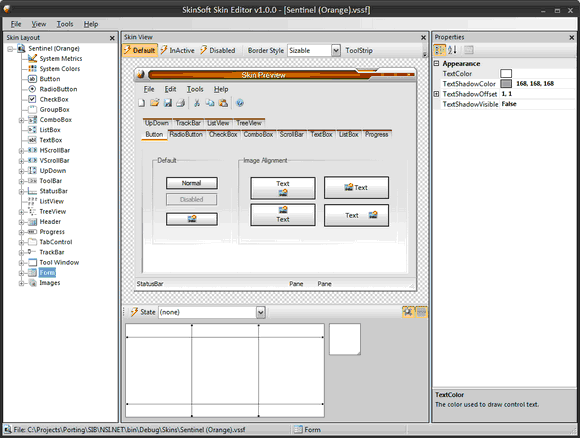Expand the ComboBox tree node

pyautogui.click(x=21, y=120)
